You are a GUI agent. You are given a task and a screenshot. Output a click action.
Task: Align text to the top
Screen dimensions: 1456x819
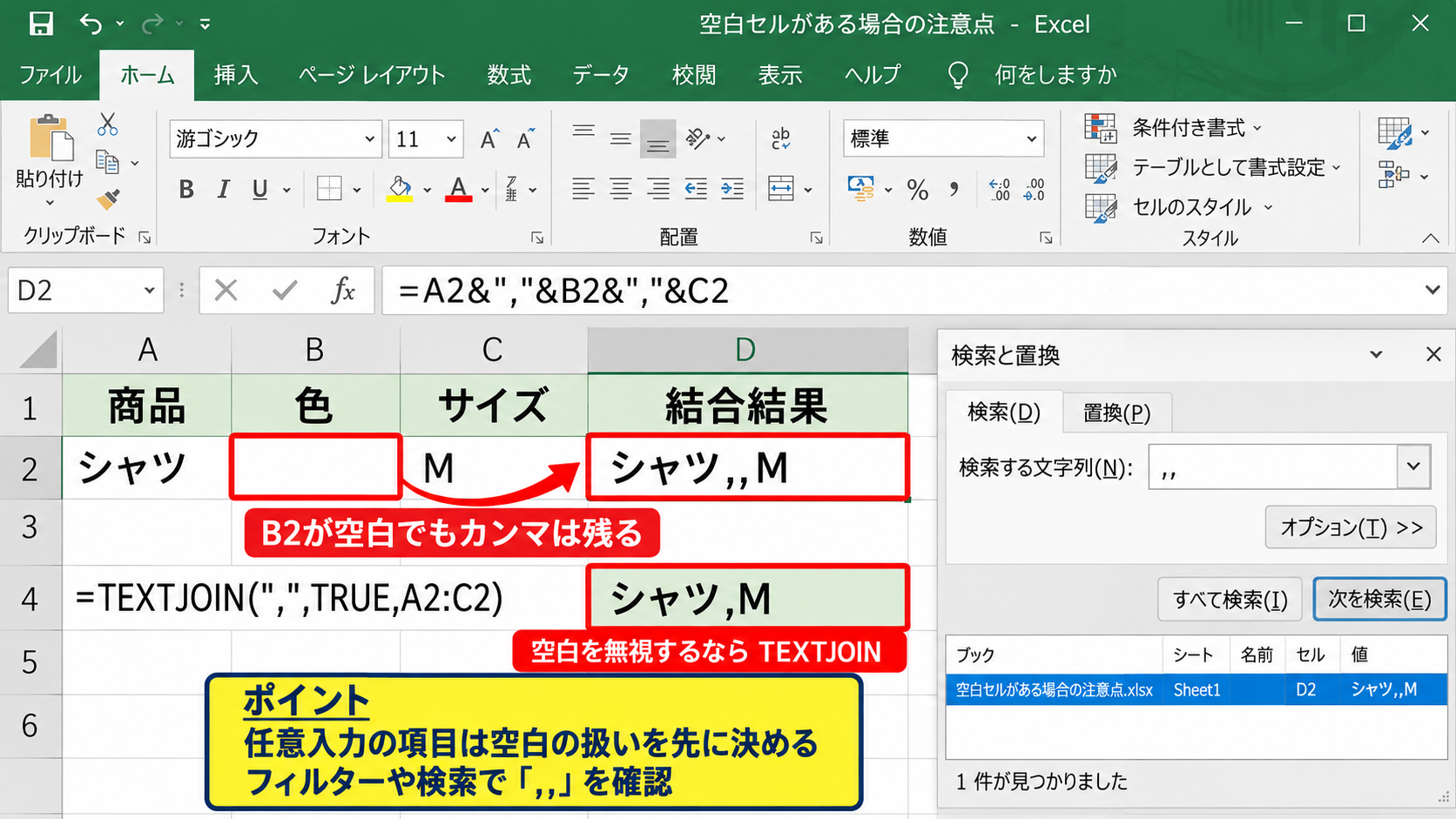583,132
